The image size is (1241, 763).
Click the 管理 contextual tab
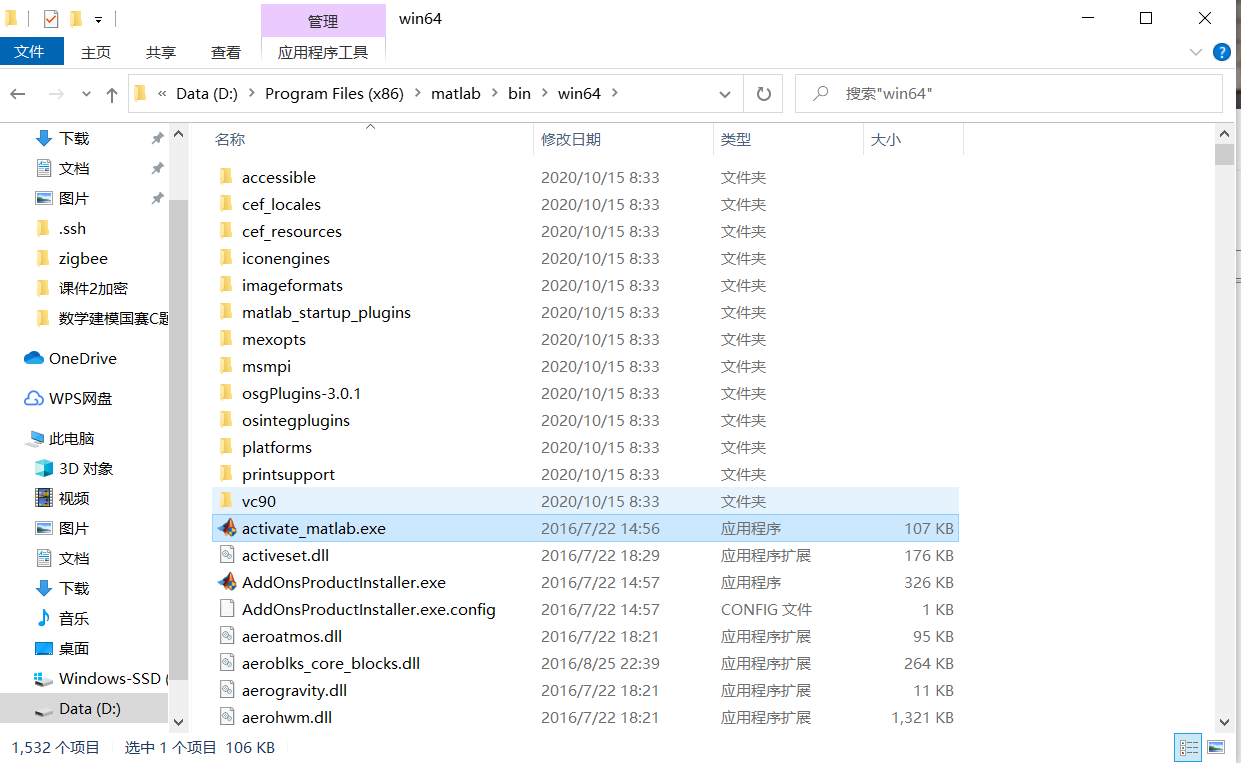click(323, 21)
